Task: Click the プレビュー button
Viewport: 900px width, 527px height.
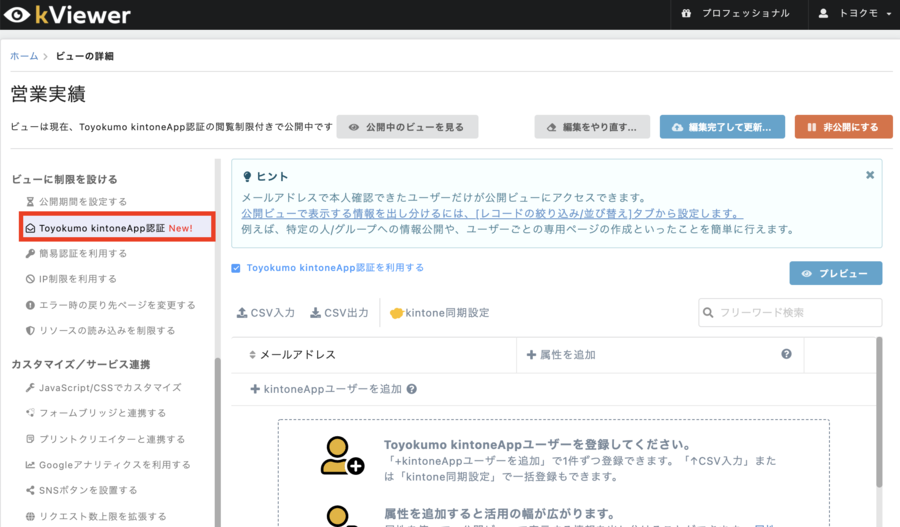Action: 836,273
